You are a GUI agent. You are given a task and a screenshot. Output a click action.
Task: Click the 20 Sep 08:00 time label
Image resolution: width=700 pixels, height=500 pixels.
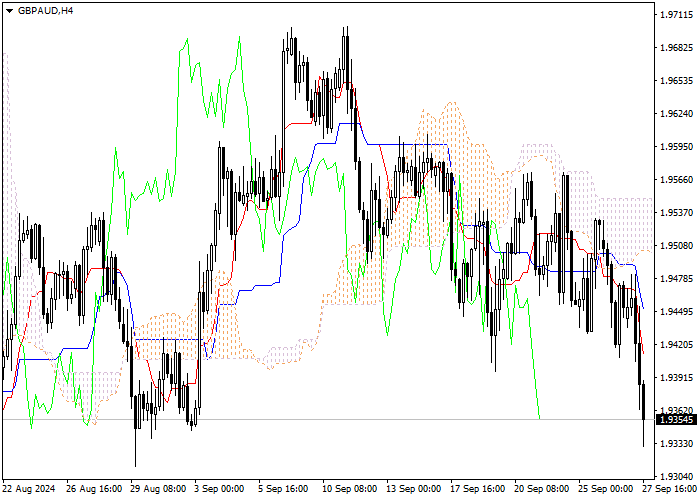coord(542,489)
